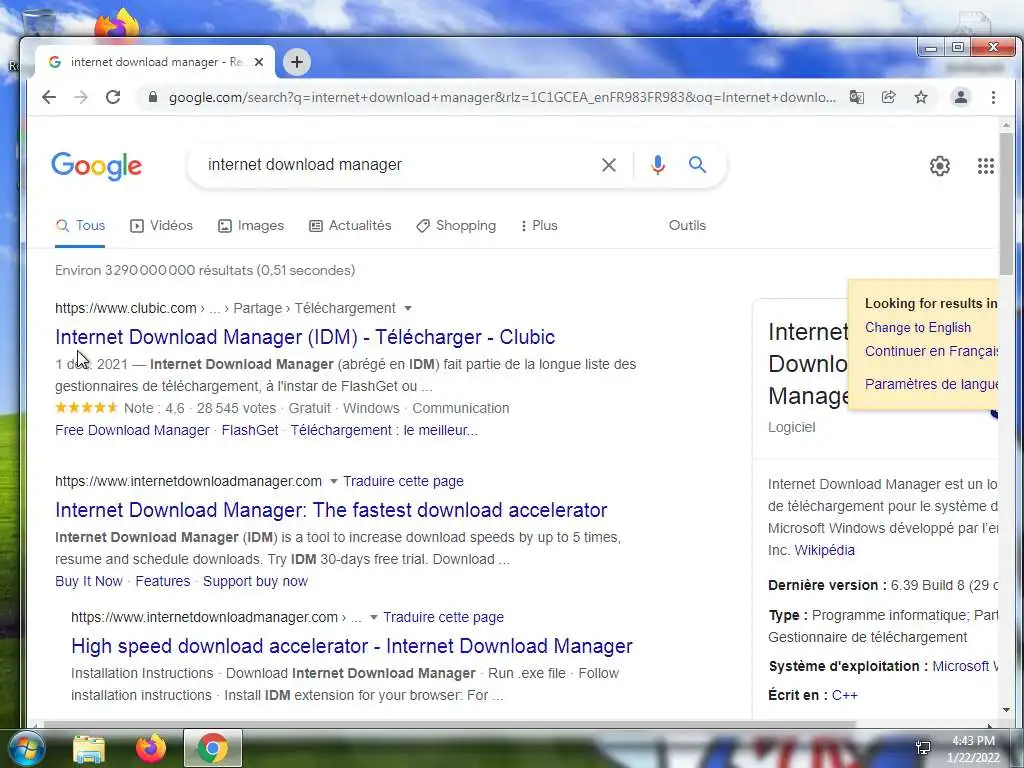This screenshot has width=1024, height=768.
Task: Open the Wikipédia link in knowledge panel
Action: 824,551
